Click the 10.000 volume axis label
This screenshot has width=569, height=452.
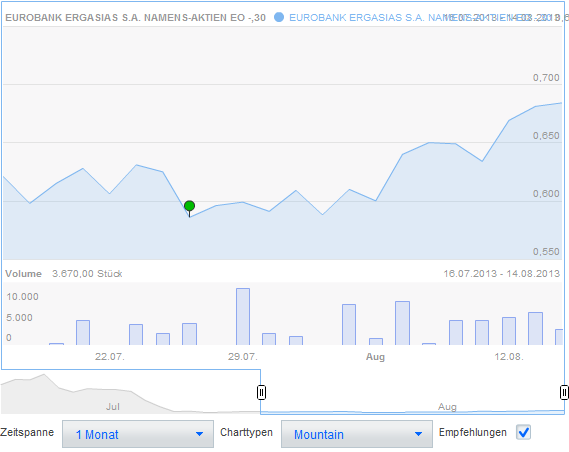[x=22, y=297]
